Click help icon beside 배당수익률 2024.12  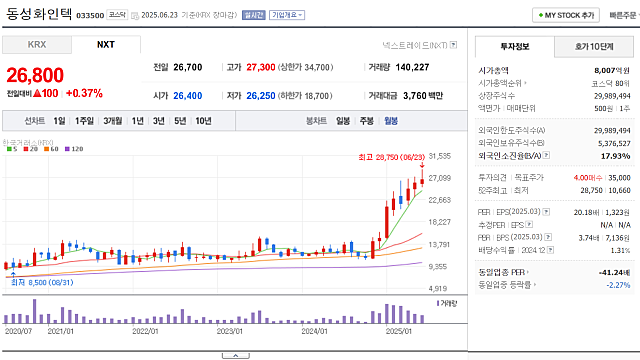pos(551,250)
